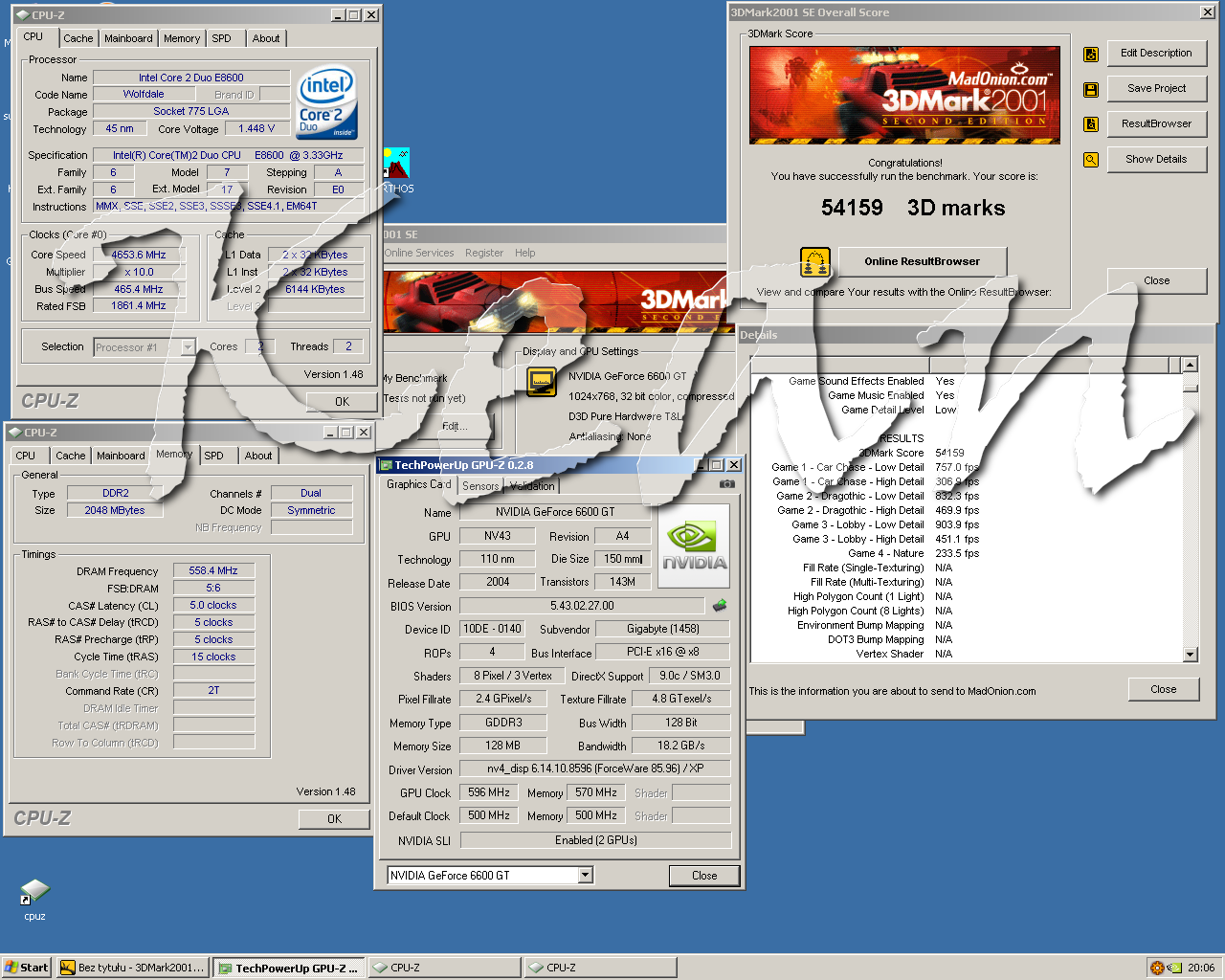Click Save Project button

pyautogui.click(x=1156, y=89)
